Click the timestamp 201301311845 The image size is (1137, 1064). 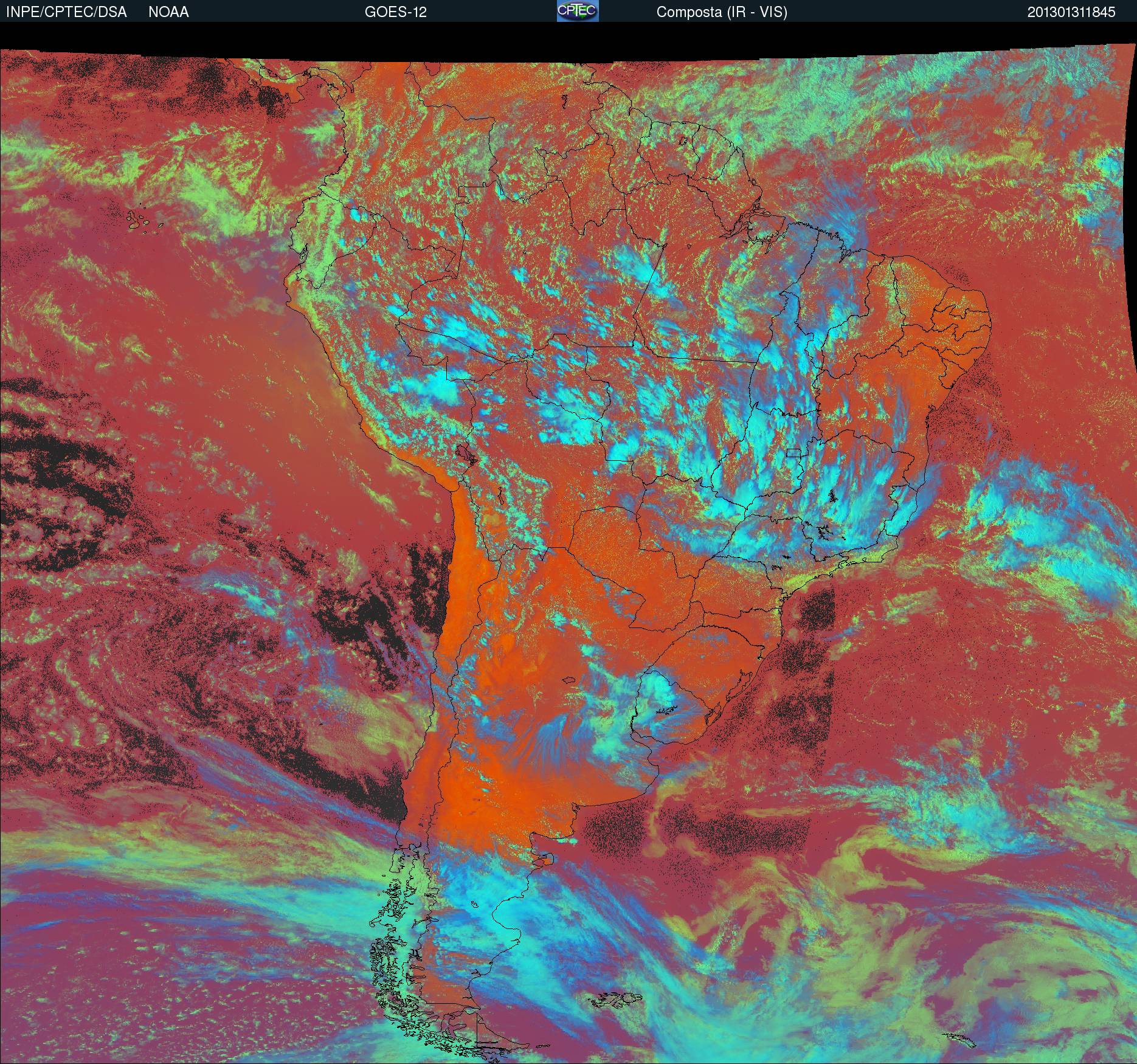[x=1071, y=12]
